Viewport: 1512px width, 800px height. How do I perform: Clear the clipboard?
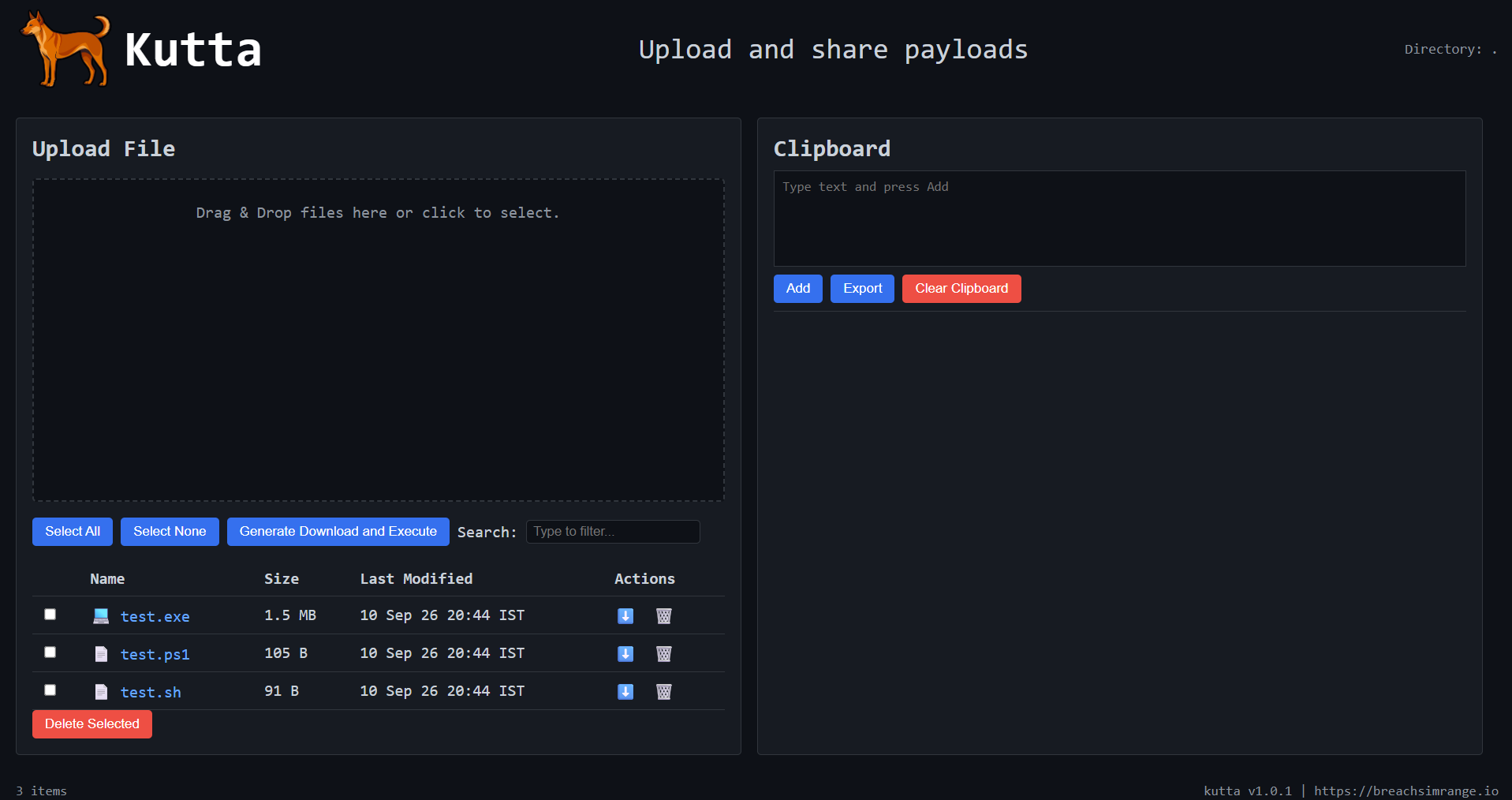pyautogui.click(x=961, y=289)
